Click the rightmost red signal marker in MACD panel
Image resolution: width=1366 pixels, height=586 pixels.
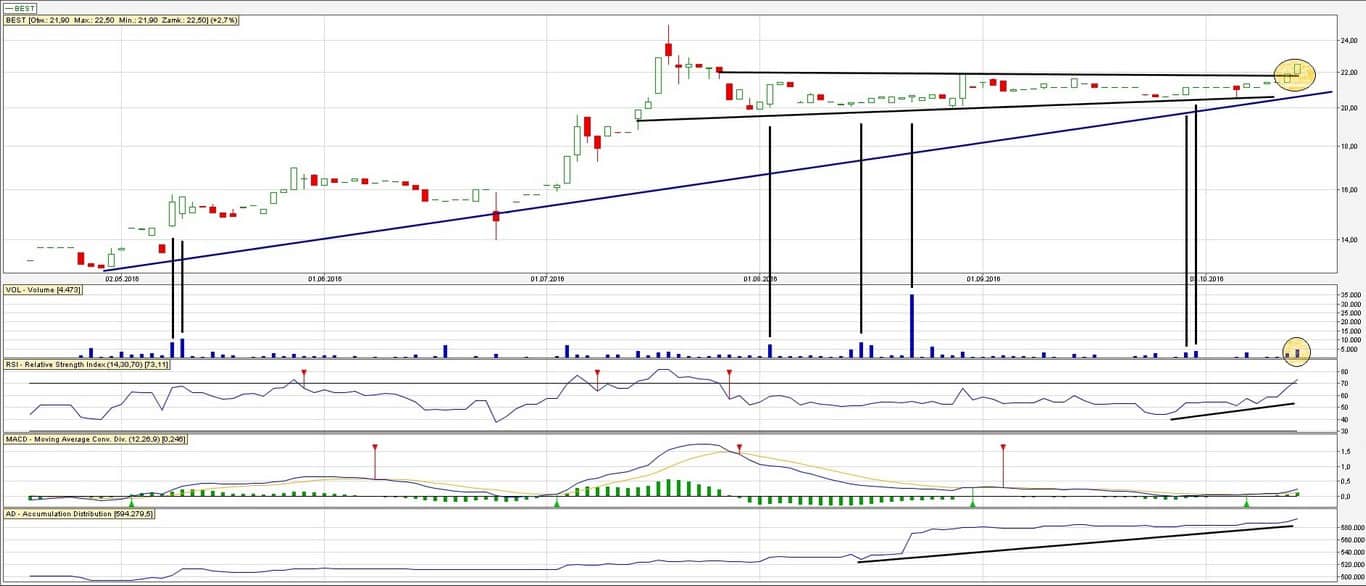(1002, 448)
